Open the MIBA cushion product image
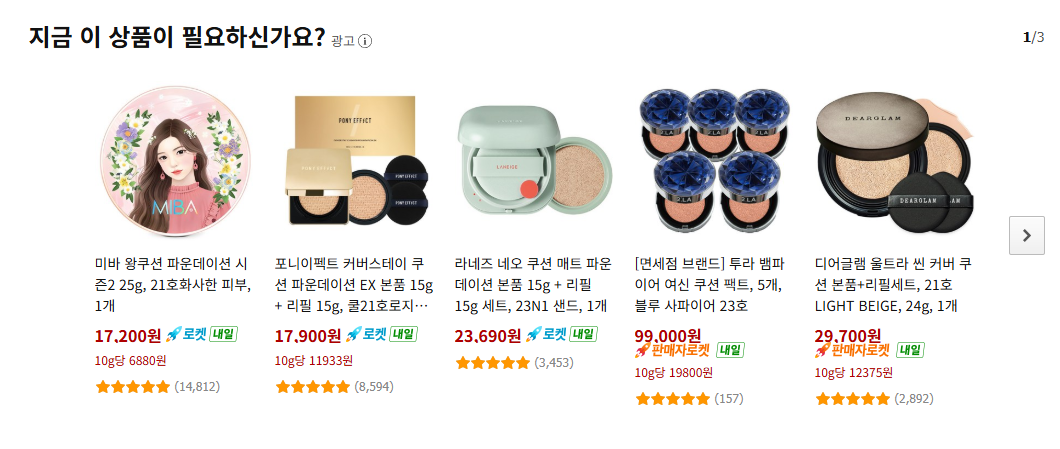This screenshot has height=449, width=1060. tap(174, 160)
